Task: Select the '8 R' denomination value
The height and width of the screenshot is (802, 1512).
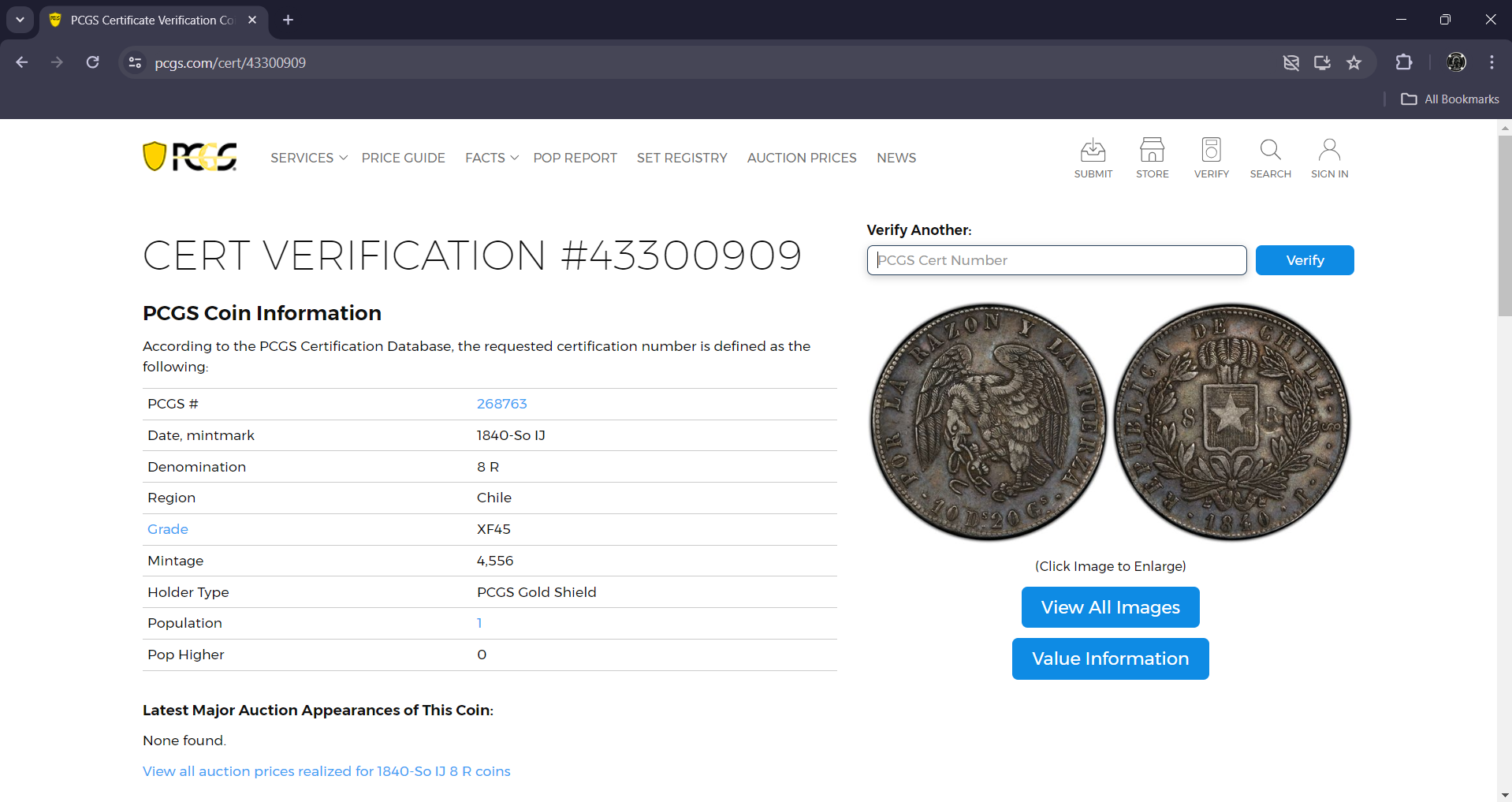Action: click(x=488, y=467)
